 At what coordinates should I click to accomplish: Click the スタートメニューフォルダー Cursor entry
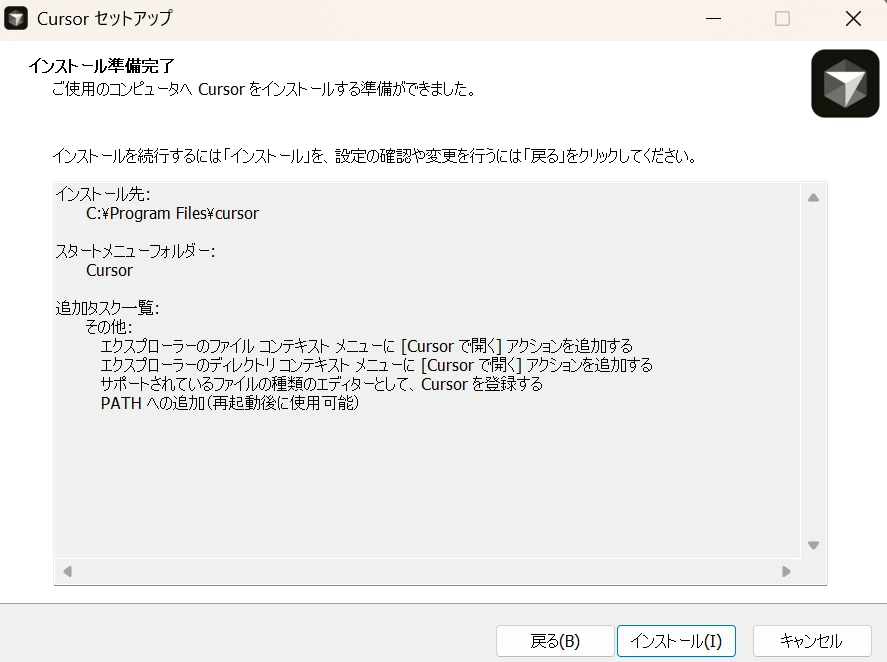click(x=109, y=270)
